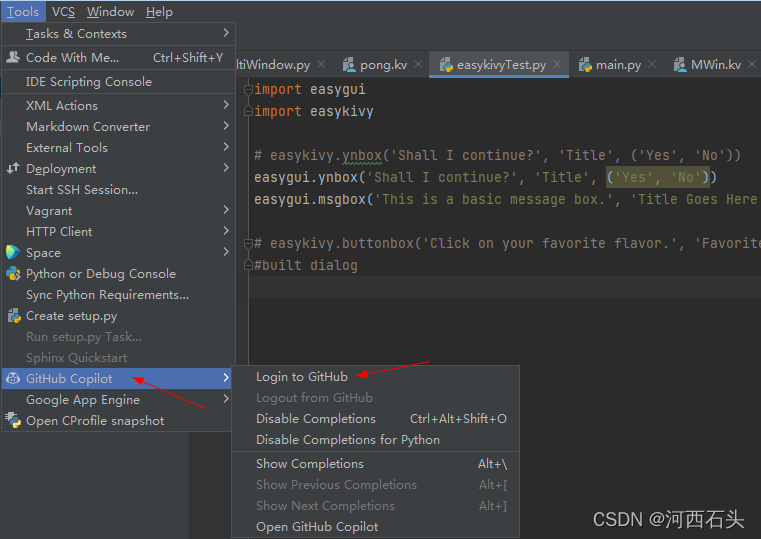Close the main.py tab
The image size is (761, 539).
652,64
